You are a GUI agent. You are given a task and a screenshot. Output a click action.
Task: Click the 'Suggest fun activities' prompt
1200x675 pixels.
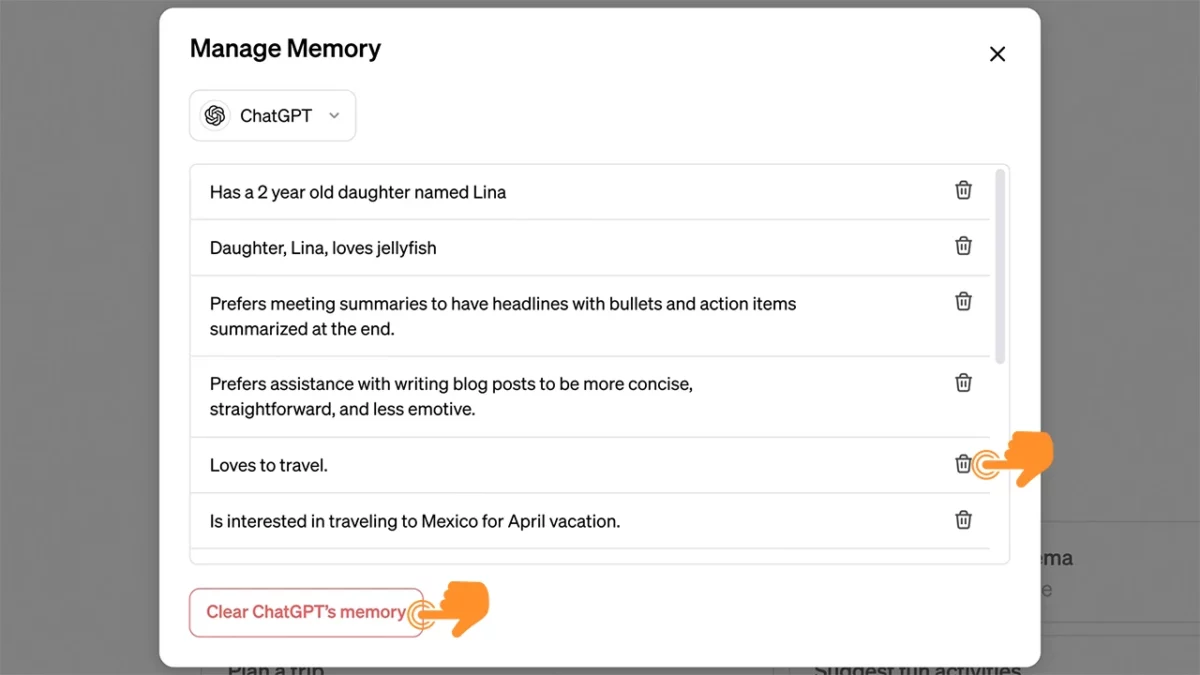(918, 668)
